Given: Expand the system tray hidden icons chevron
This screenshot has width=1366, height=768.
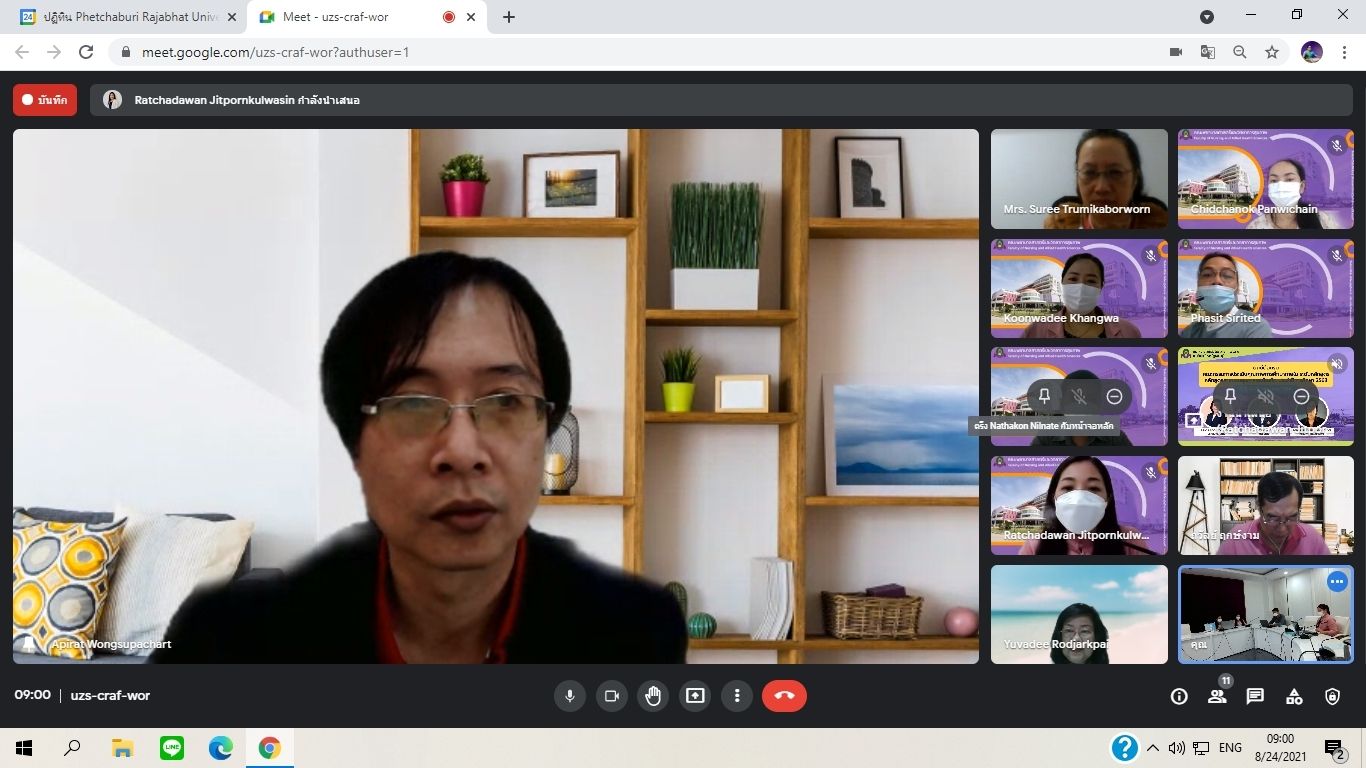Looking at the screenshot, I should pos(1153,748).
